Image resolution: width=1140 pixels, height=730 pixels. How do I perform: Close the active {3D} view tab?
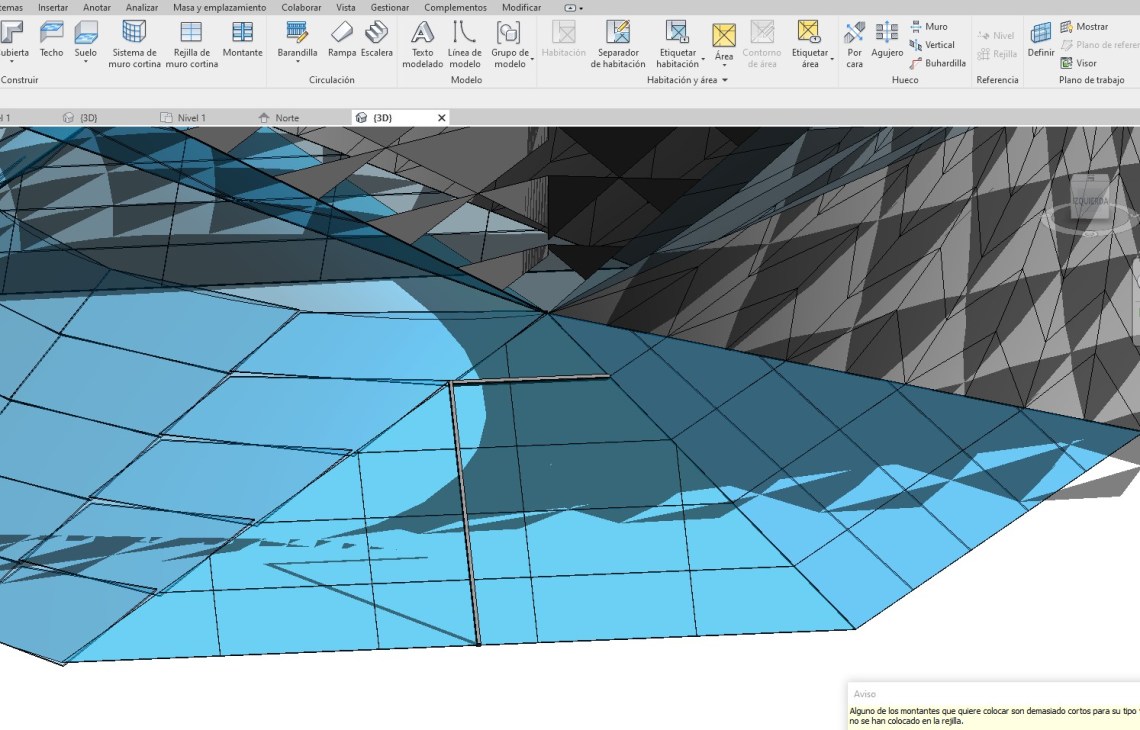pos(441,118)
